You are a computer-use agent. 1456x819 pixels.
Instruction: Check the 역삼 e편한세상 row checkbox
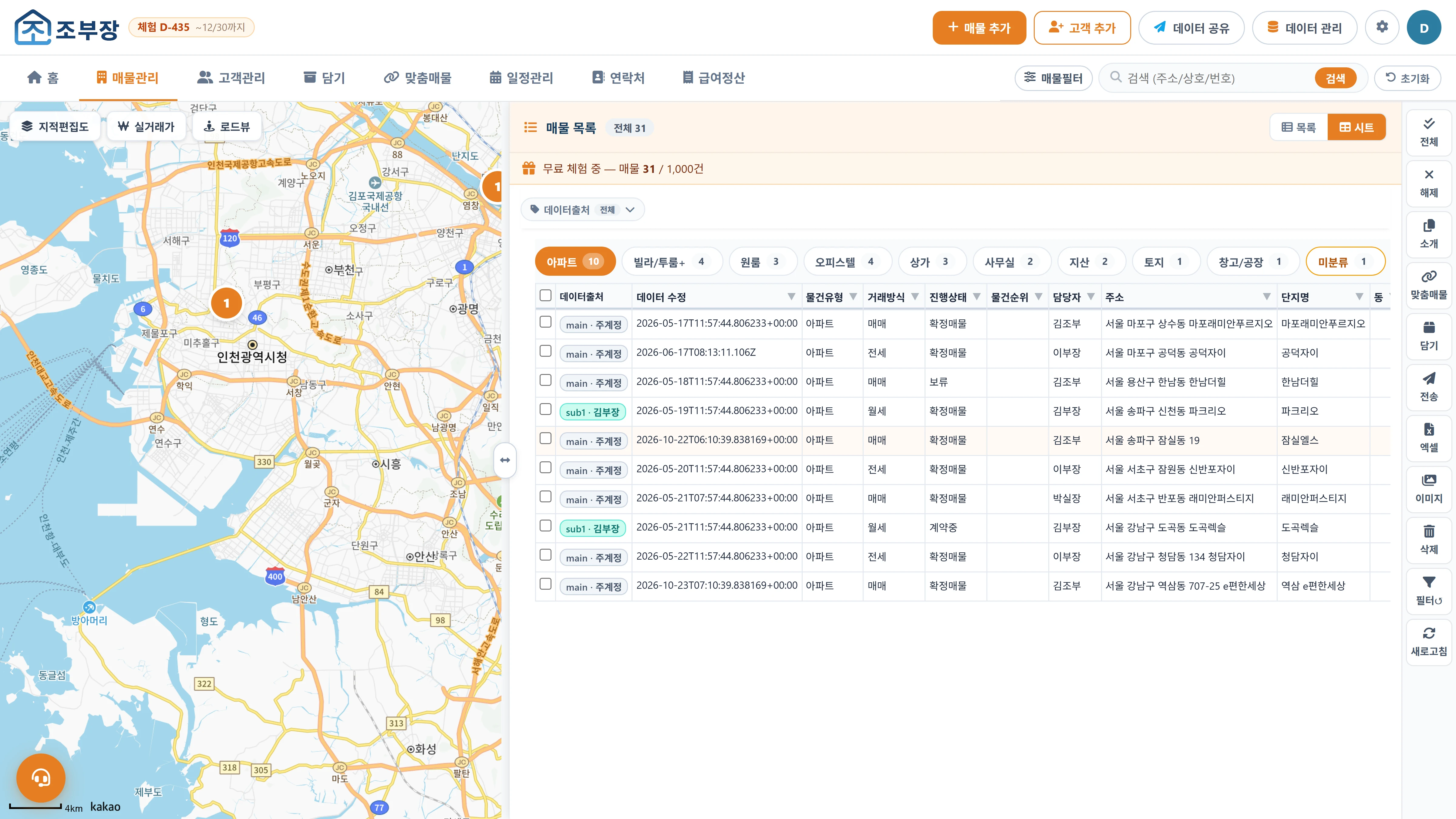[545, 584]
